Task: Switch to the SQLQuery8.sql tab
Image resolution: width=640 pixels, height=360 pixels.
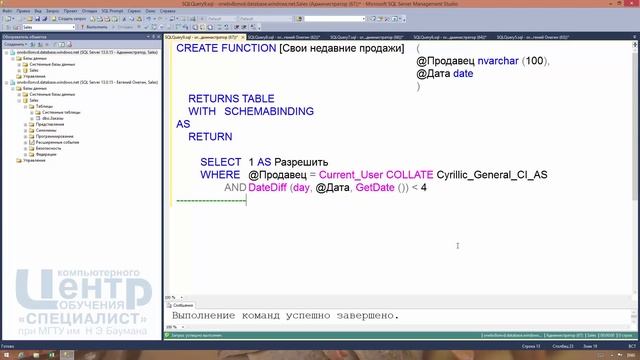Action: (284, 37)
